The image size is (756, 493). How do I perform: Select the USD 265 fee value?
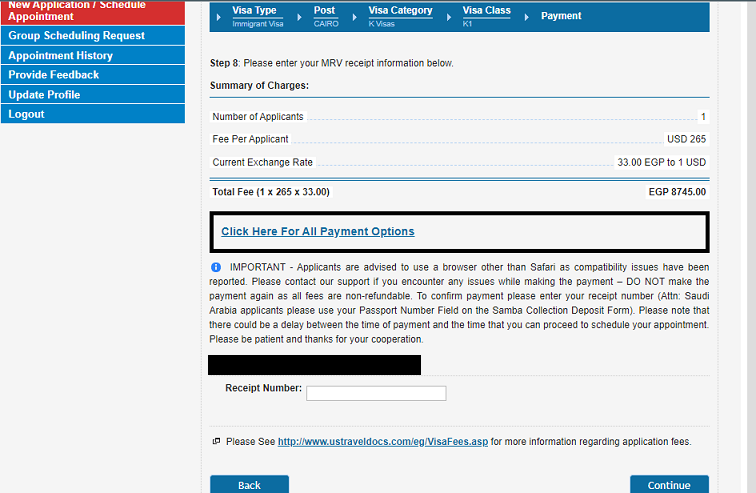point(686,139)
